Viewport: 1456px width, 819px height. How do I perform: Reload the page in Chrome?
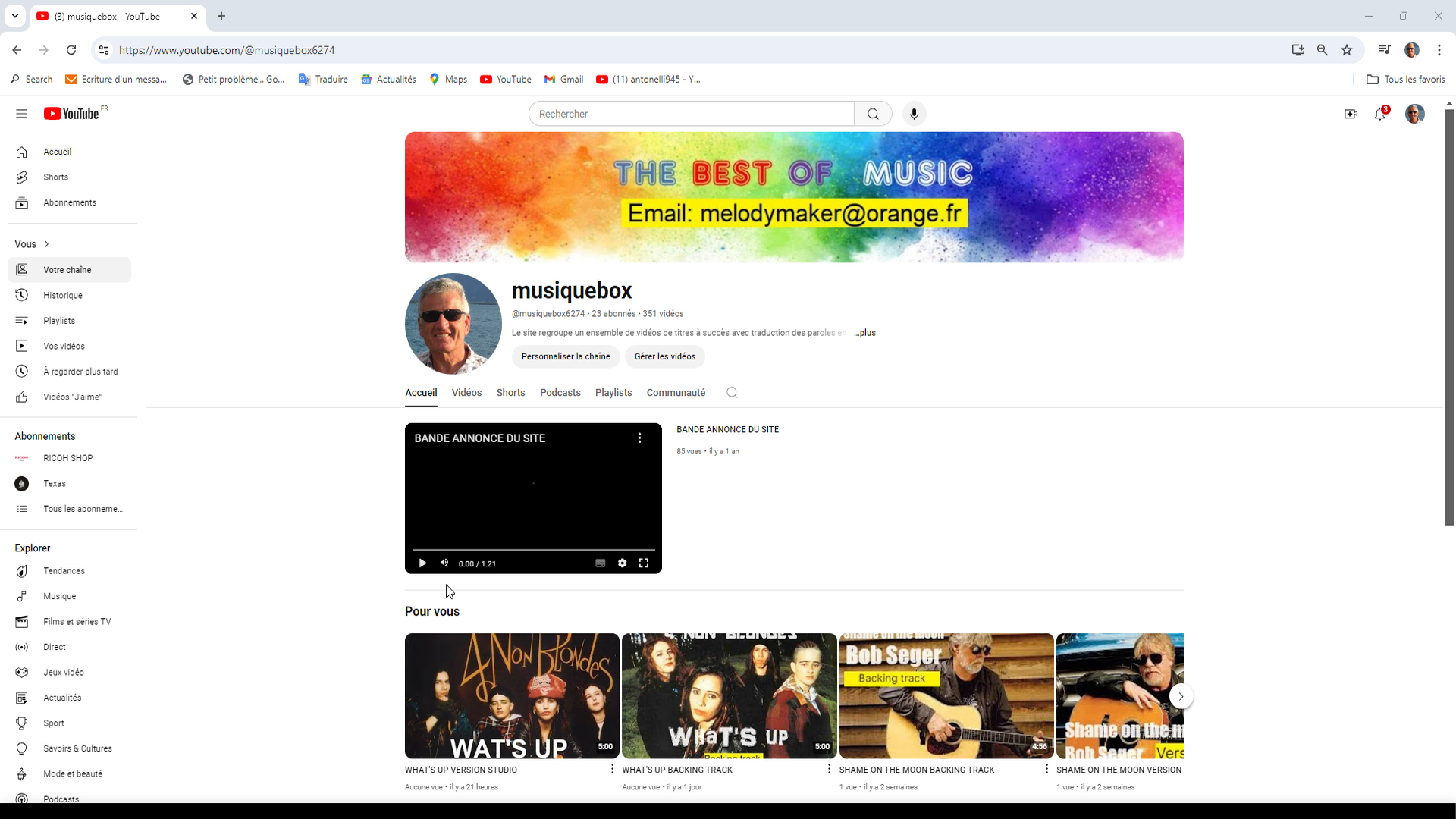[71, 50]
